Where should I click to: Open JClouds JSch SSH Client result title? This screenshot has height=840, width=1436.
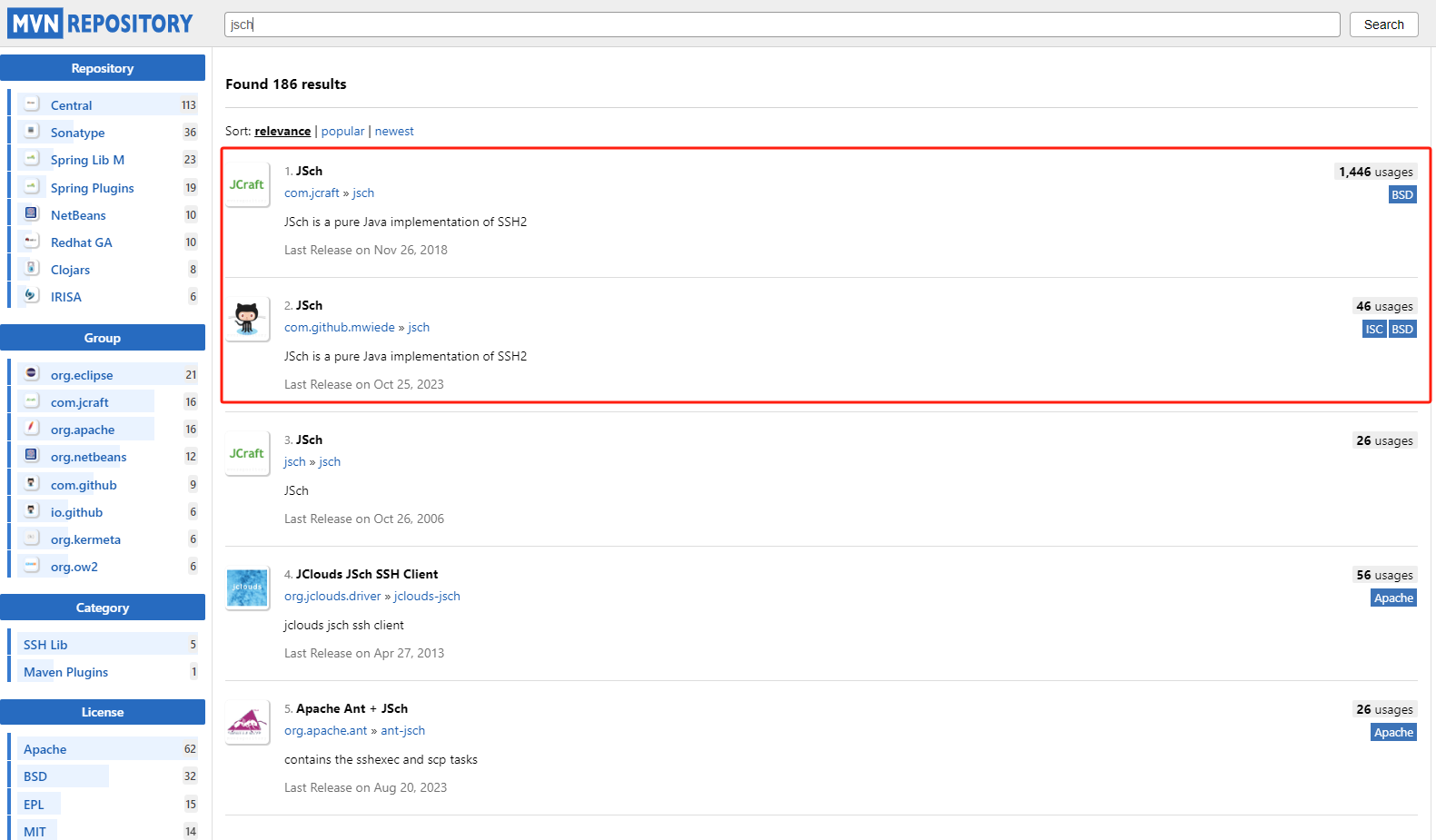[x=367, y=575]
